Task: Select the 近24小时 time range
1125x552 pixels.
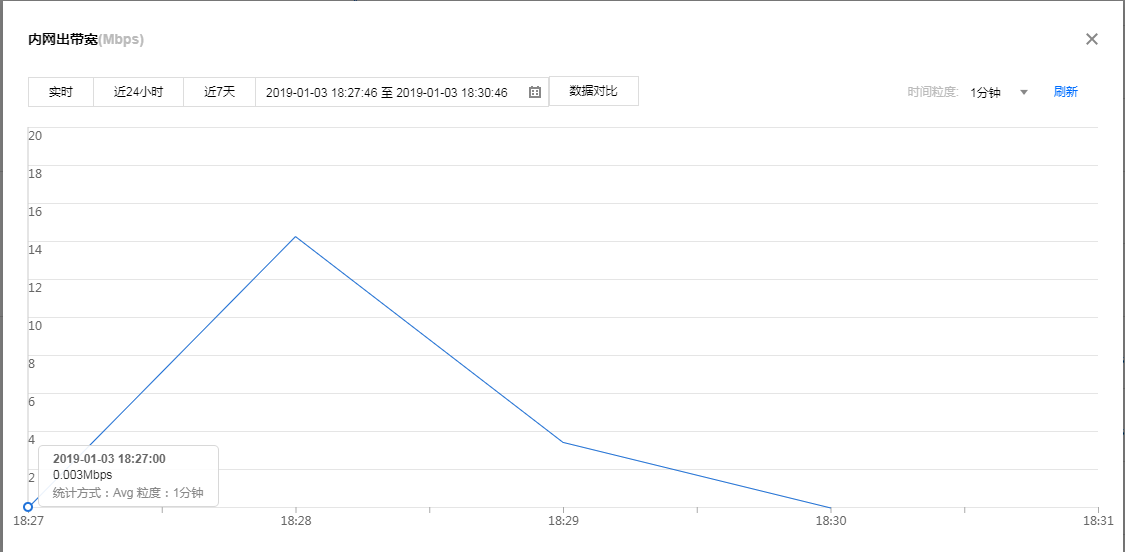Action: 138,92
